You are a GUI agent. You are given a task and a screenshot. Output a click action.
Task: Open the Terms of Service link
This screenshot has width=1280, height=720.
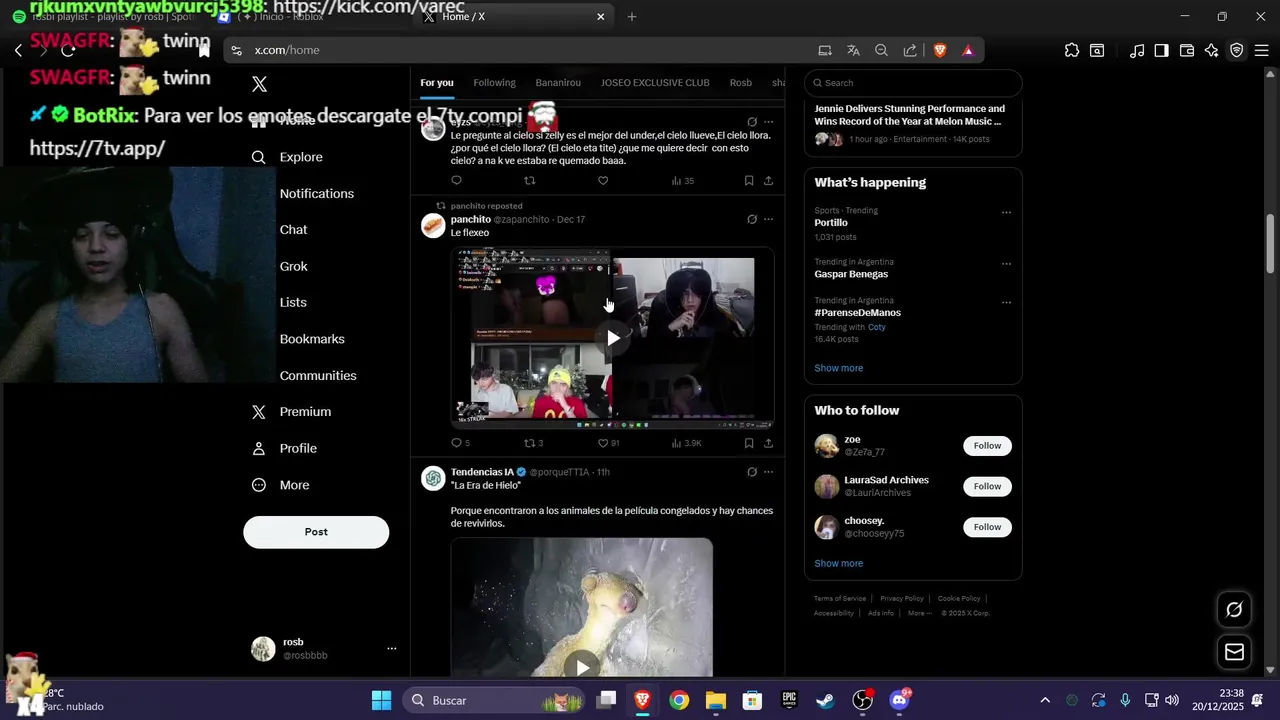tap(840, 598)
